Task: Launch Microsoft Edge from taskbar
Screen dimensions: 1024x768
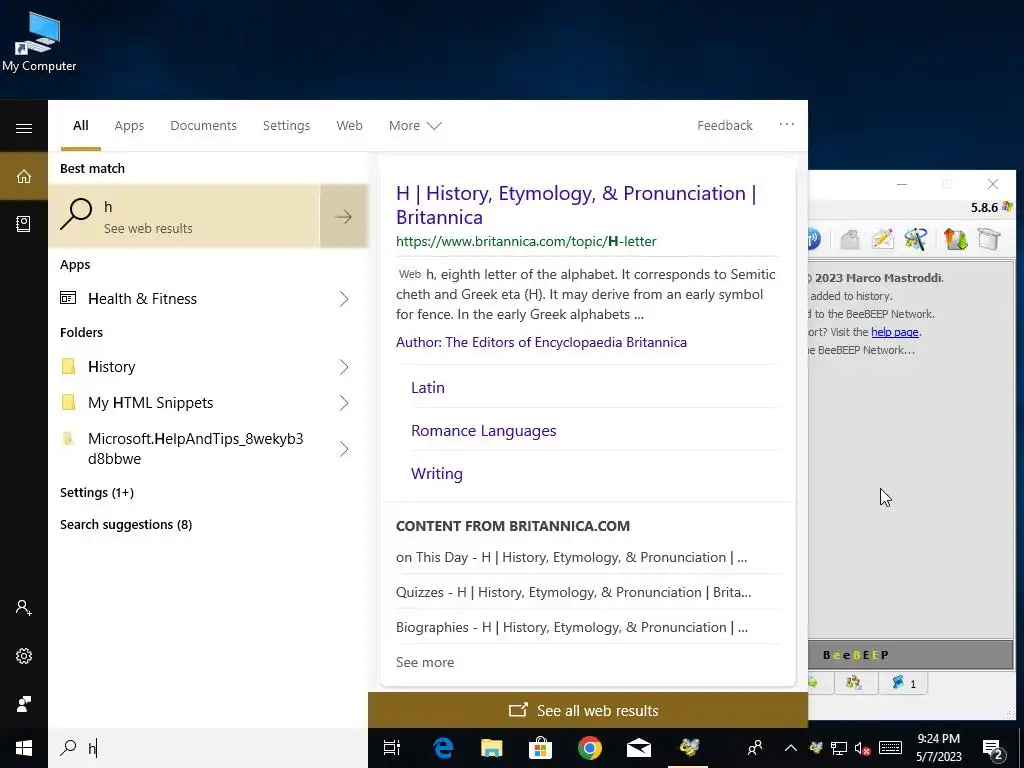Action: click(443, 748)
